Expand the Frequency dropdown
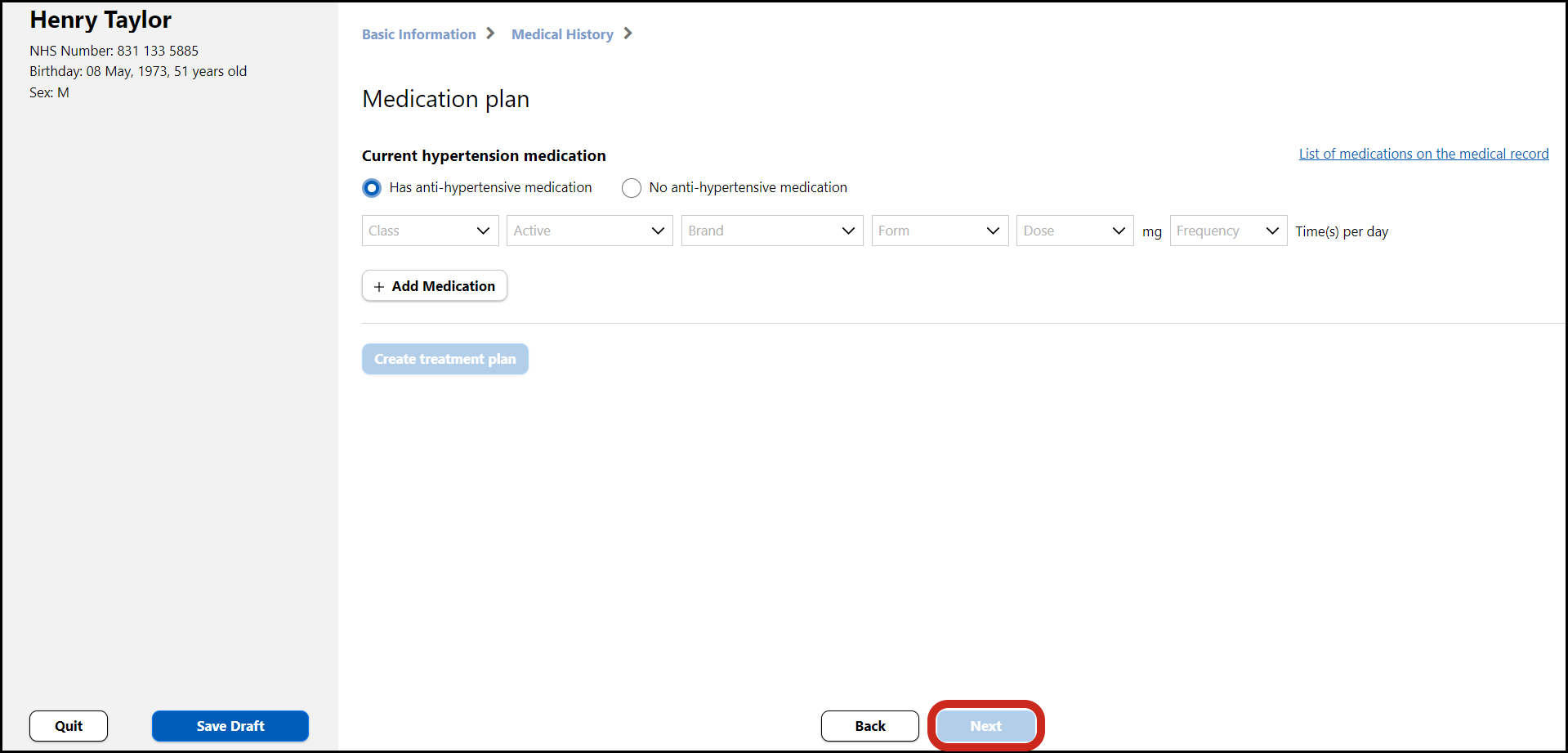The width and height of the screenshot is (1568, 753). coord(1227,231)
